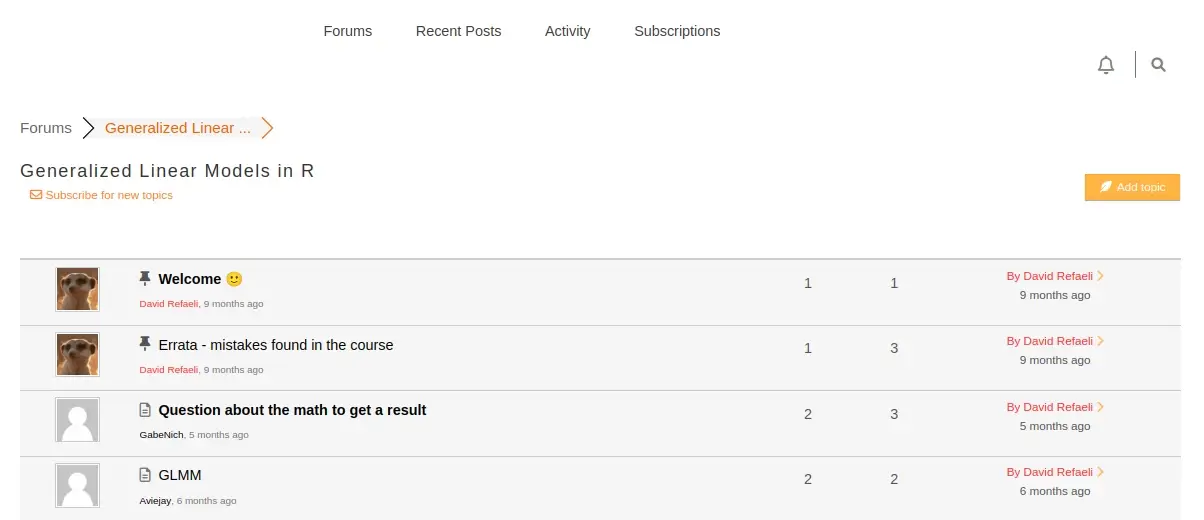Jump to last post arrow in GLMM row
Screen dimensions: 1204x520
pyautogui.click(x=1100, y=472)
